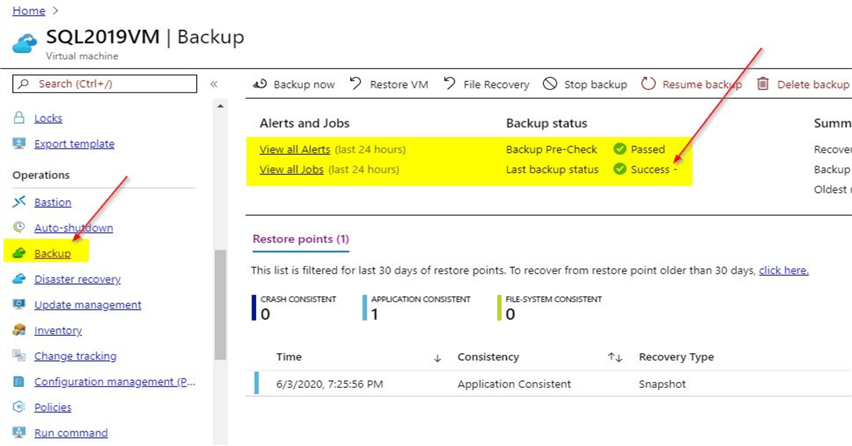The height and width of the screenshot is (446, 852).
Task: Click the Snapshot recovery type cell
Action: click(x=662, y=384)
